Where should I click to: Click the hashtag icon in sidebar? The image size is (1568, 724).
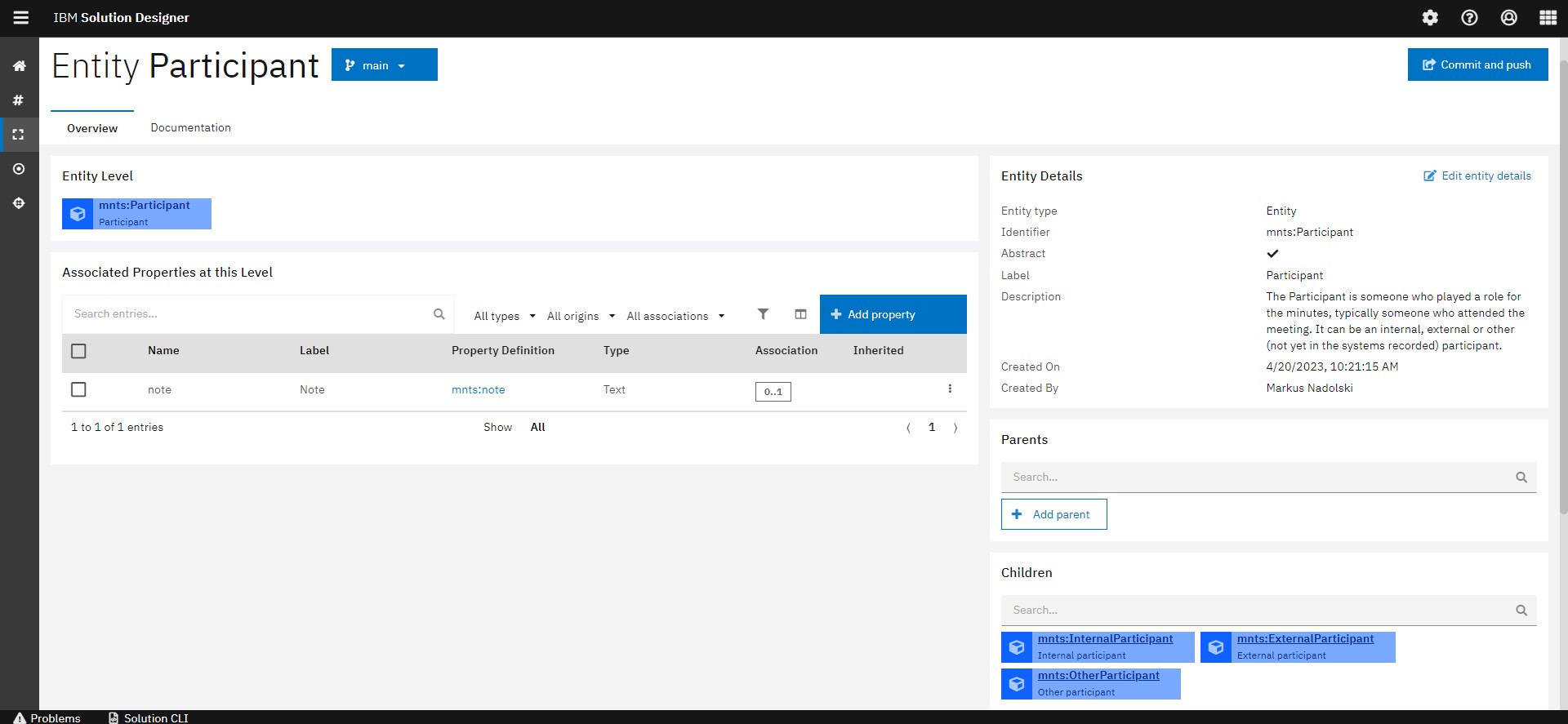pyautogui.click(x=19, y=100)
